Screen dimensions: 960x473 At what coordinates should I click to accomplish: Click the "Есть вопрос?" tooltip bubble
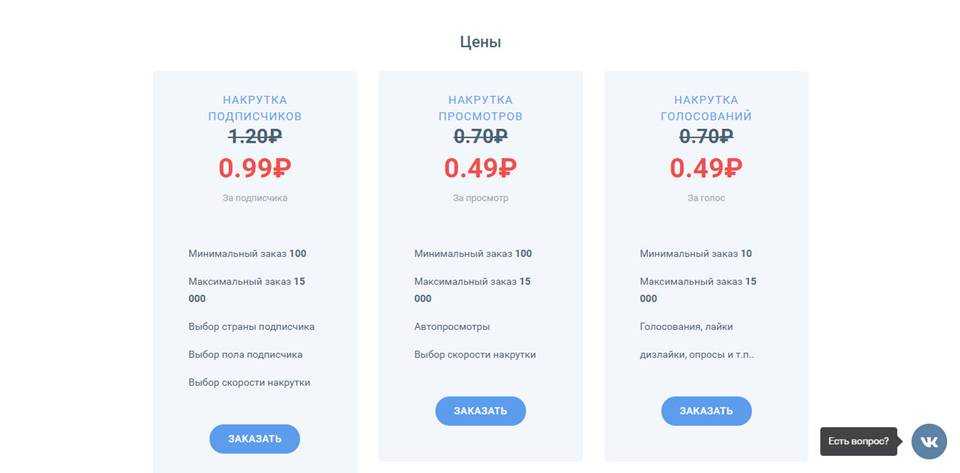tap(858, 441)
